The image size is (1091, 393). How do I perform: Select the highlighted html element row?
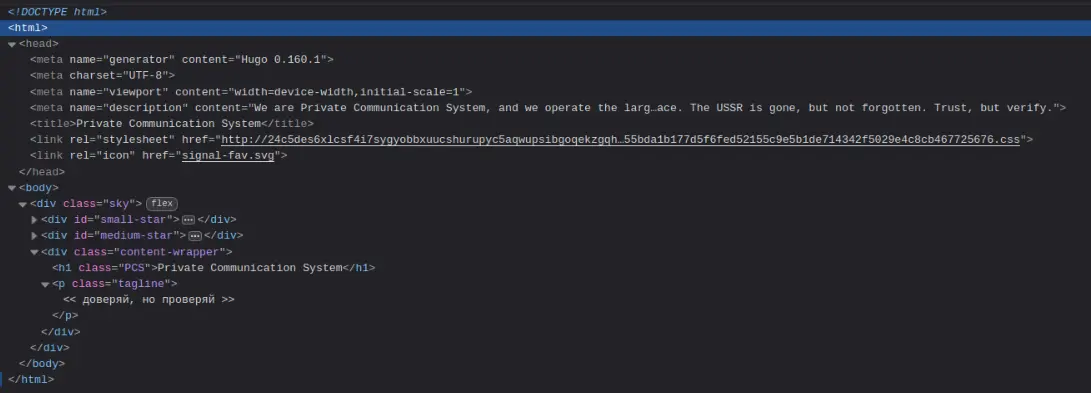tap(546, 28)
